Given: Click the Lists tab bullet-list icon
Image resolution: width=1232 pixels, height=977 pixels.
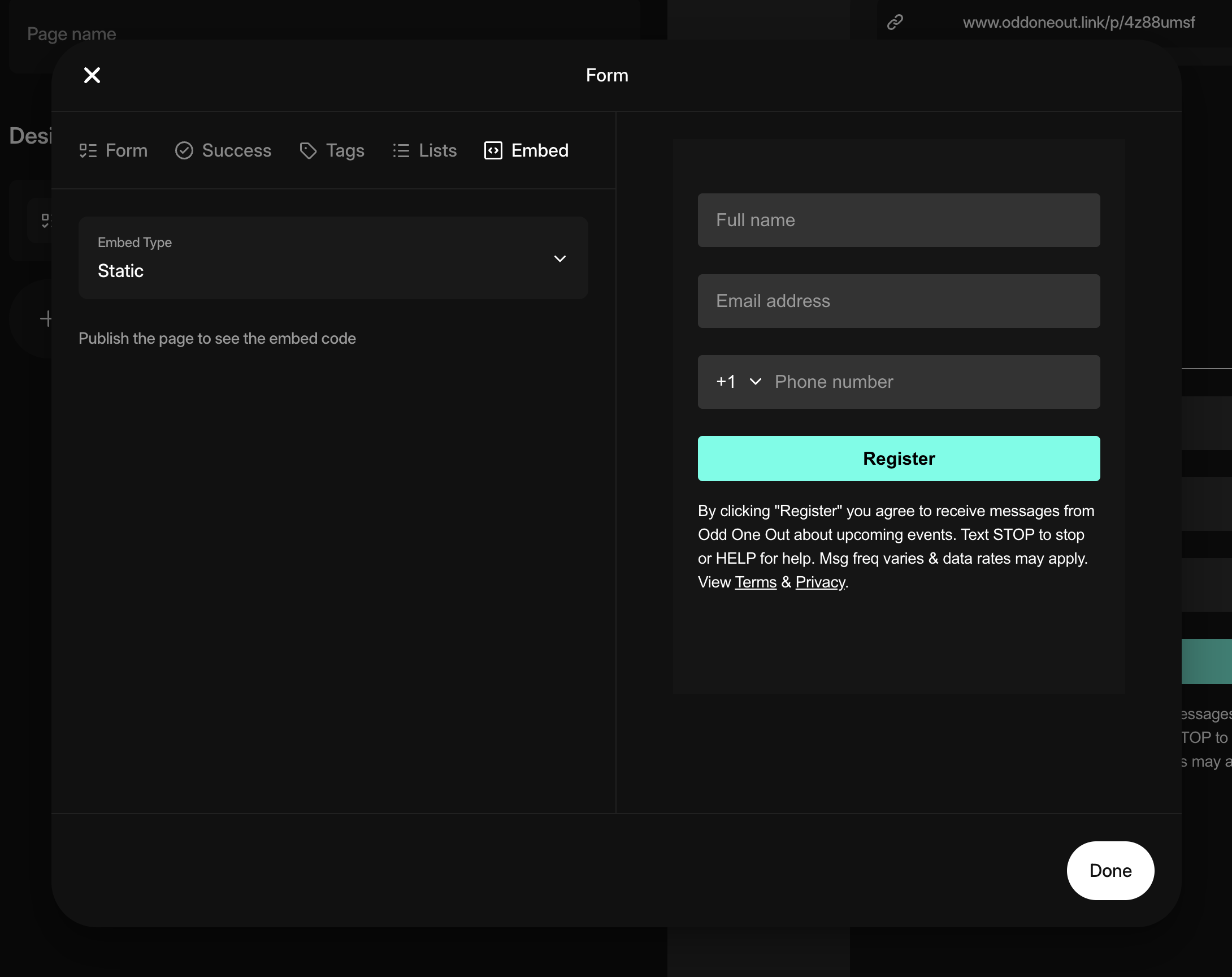Looking at the screenshot, I should (401, 150).
